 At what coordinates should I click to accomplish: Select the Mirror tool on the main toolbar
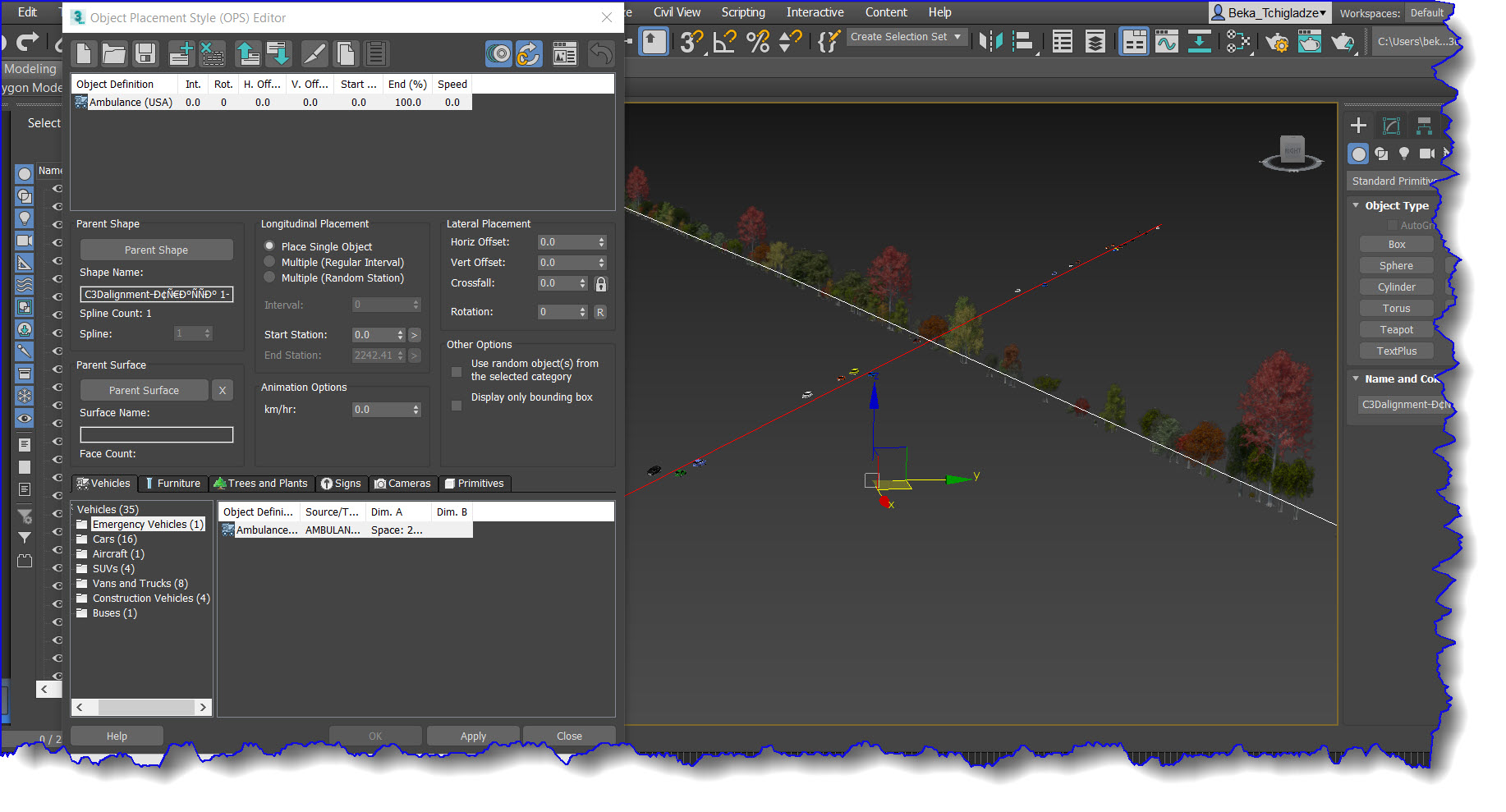coord(989,41)
